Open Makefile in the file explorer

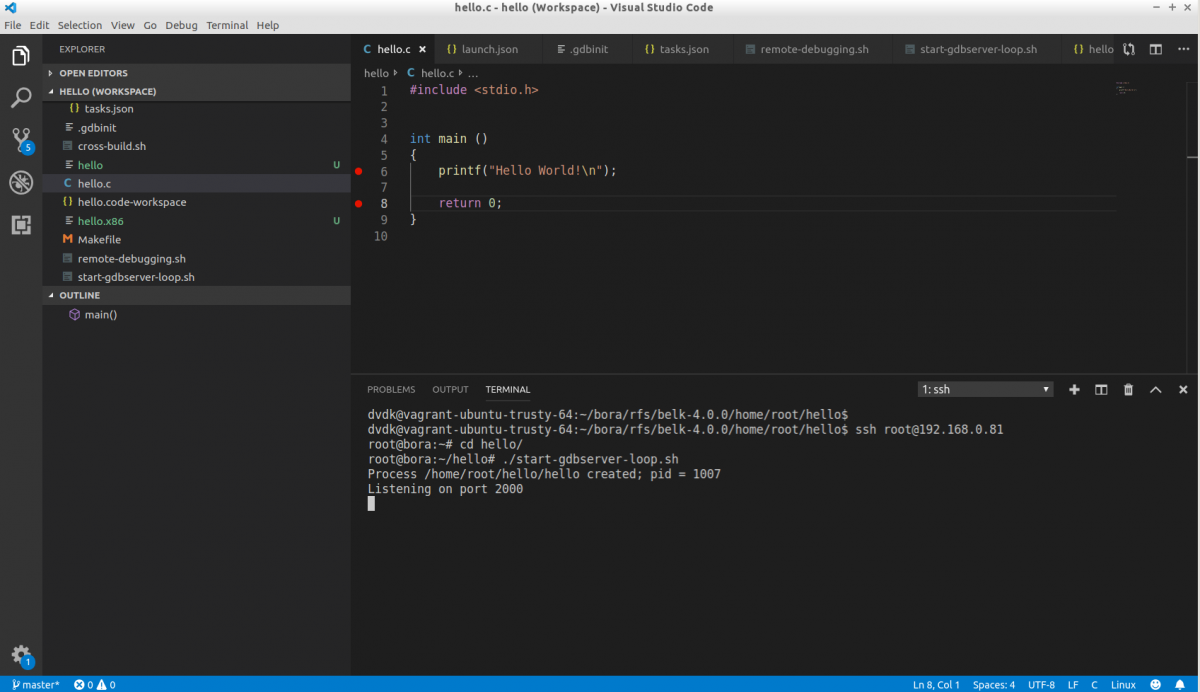99,240
